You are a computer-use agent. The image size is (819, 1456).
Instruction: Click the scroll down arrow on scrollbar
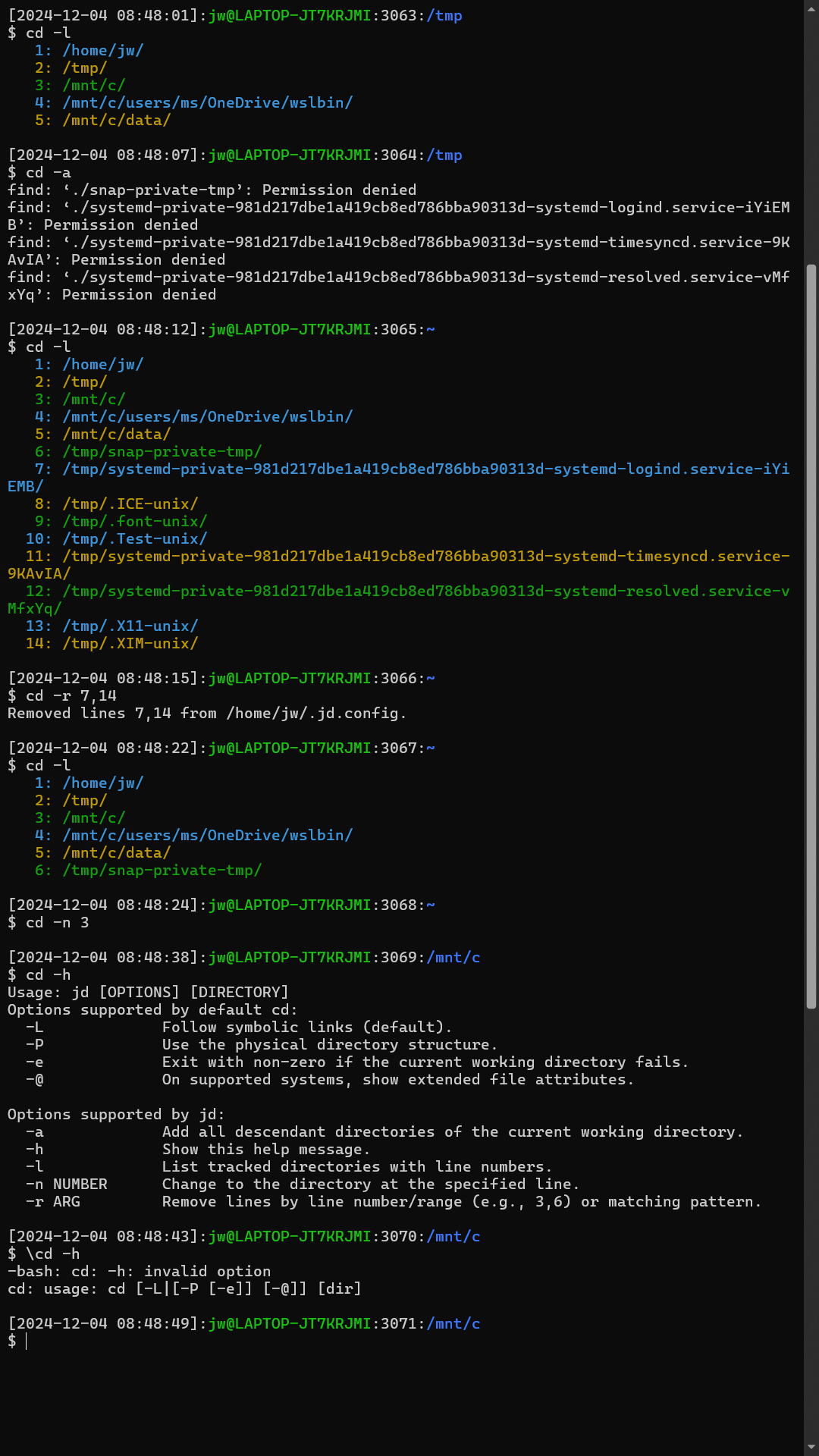coord(811,1448)
